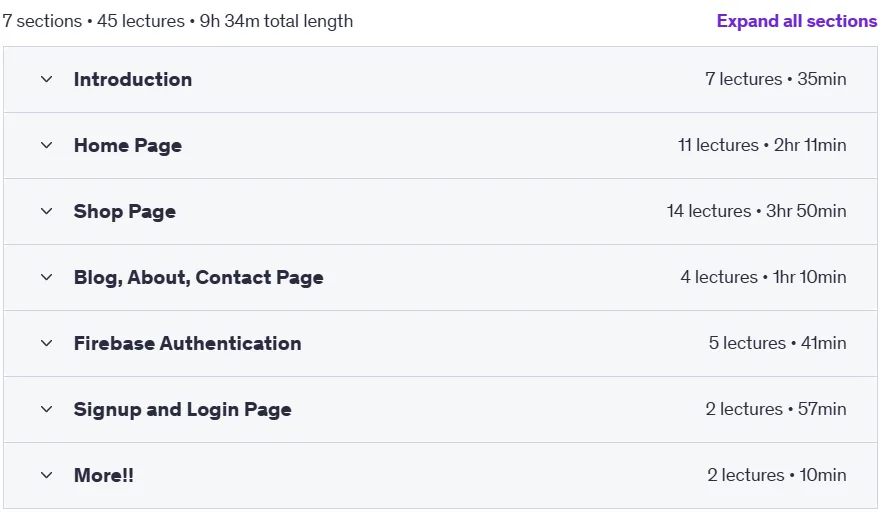The height and width of the screenshot is (512, 880).
Task: Select the Shop Page section heading
Action: coord(125,212)
